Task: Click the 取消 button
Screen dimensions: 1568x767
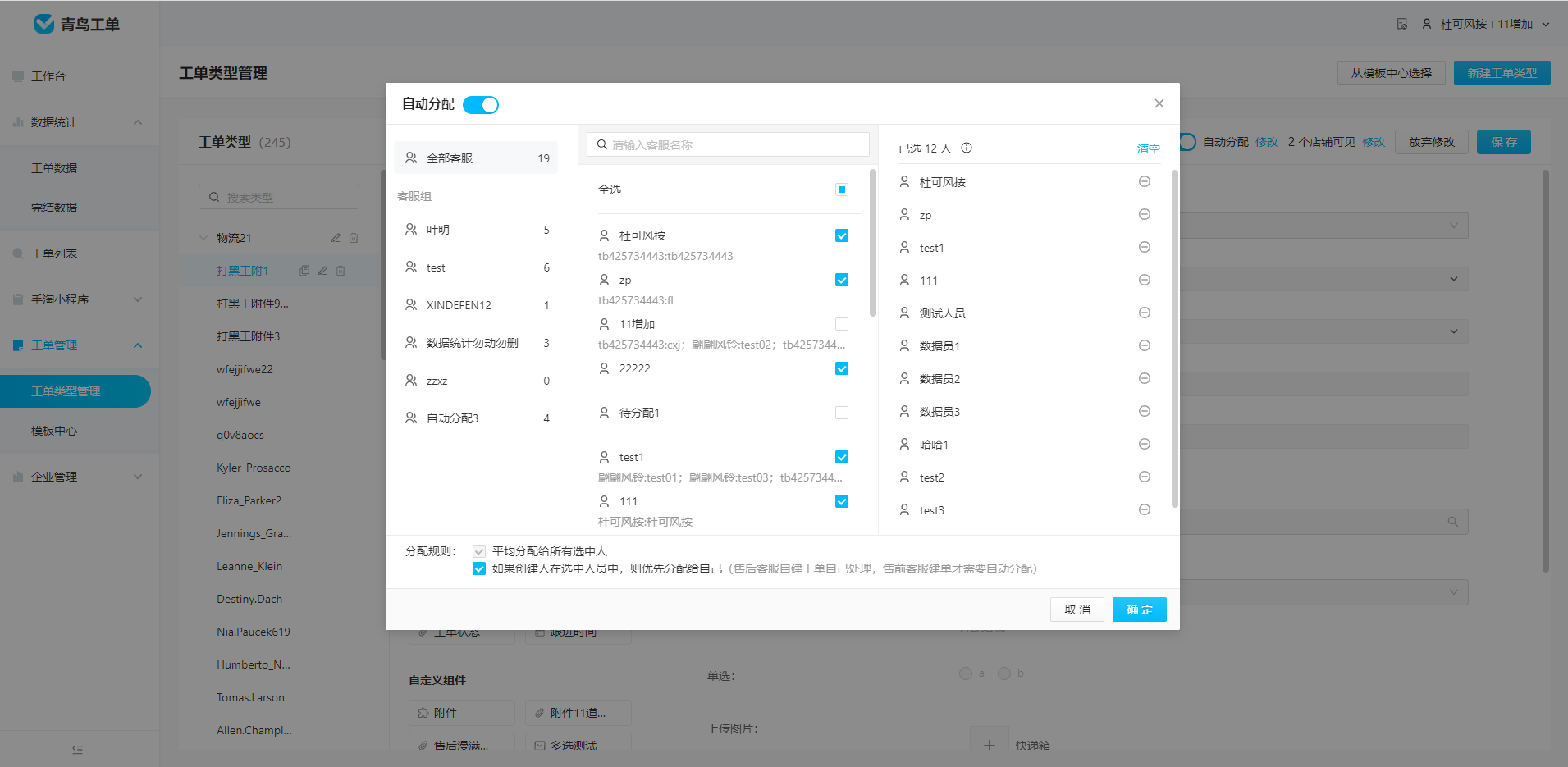Action: coord(1077,609)
